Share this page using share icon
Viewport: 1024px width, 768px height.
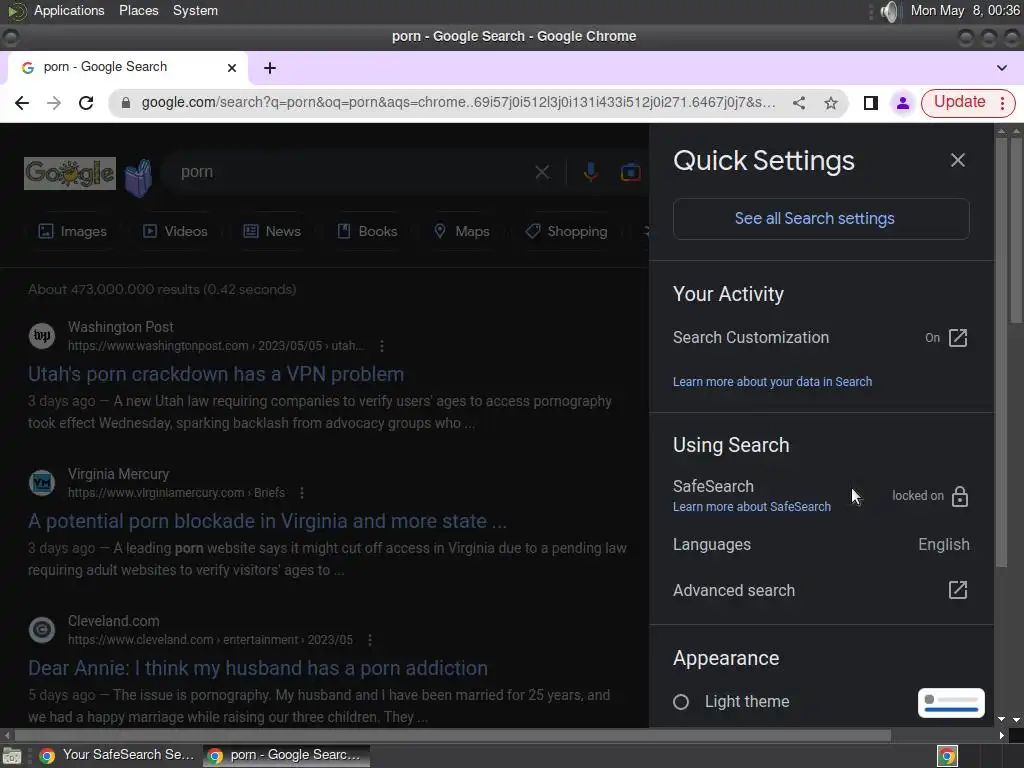click(x=799, y=103)
